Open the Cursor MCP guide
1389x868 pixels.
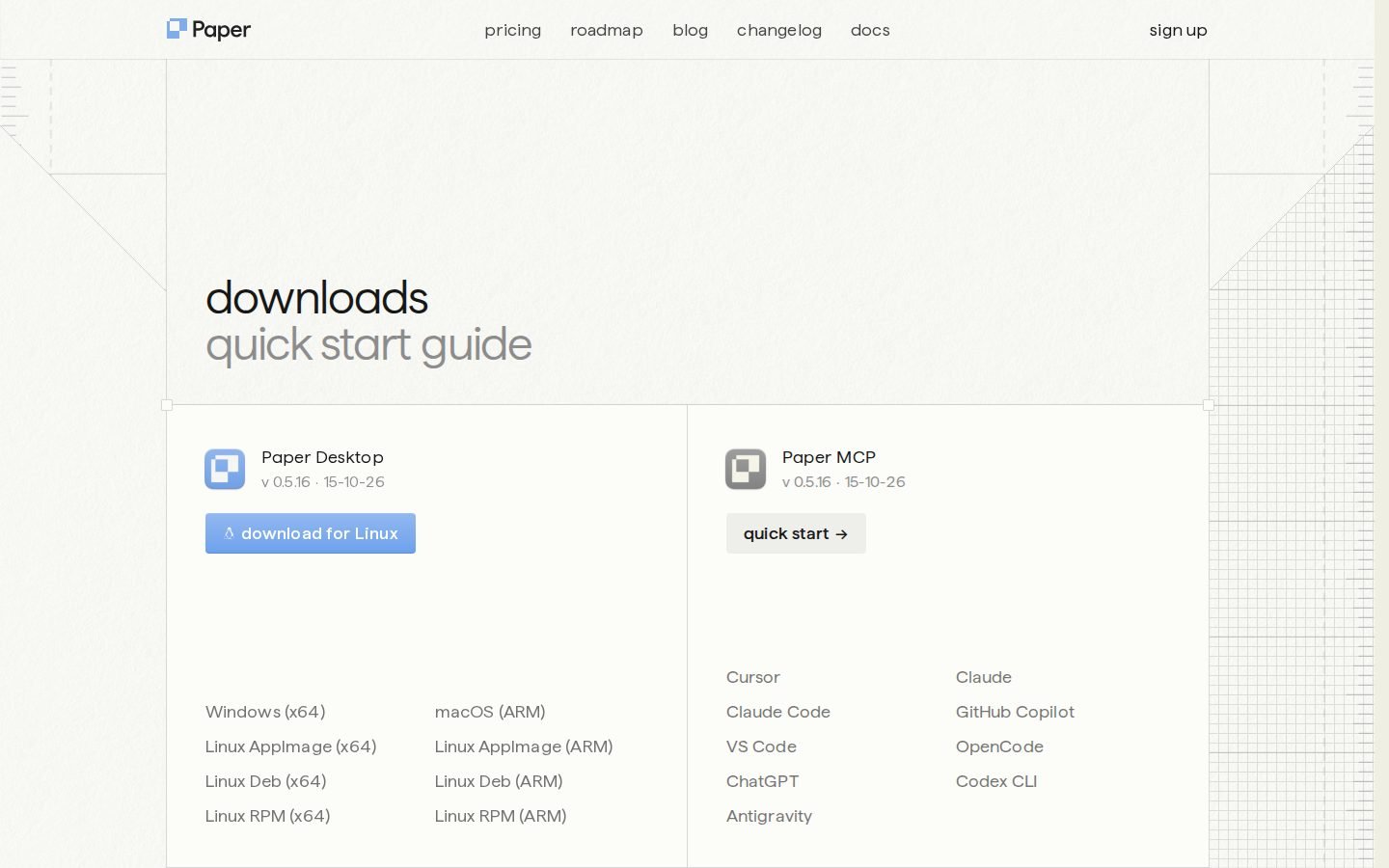tap(753, 677)
